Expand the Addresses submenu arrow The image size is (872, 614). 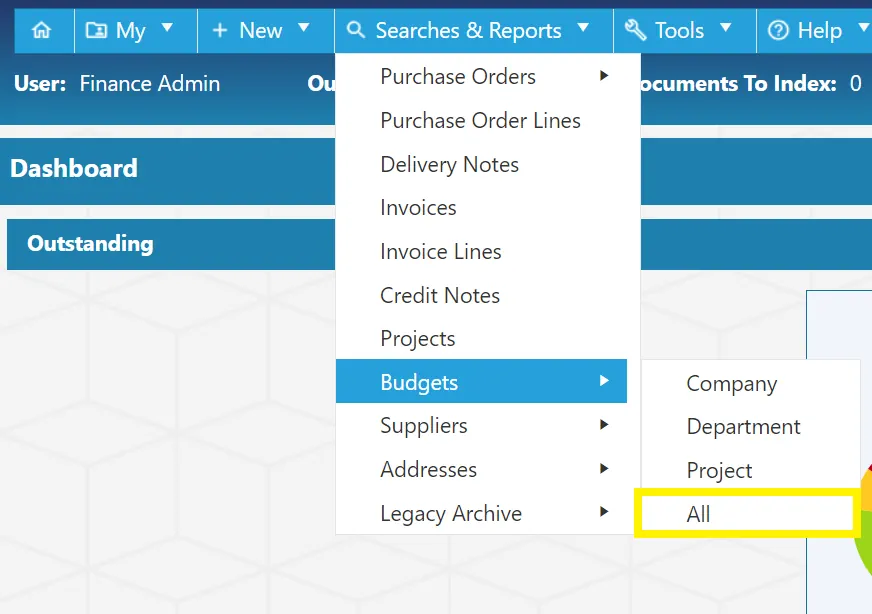click(605, 468)
